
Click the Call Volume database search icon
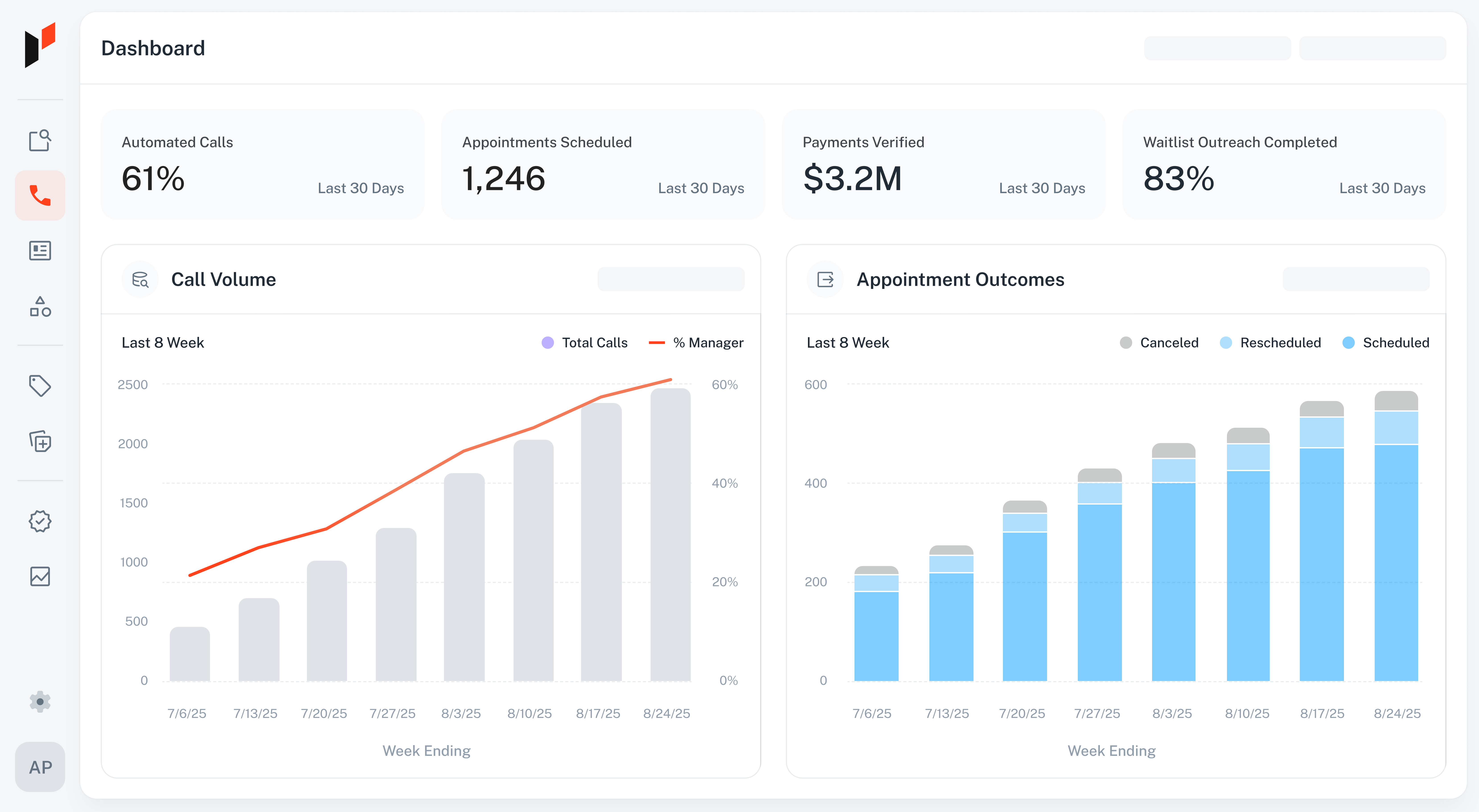coord(140,279)
